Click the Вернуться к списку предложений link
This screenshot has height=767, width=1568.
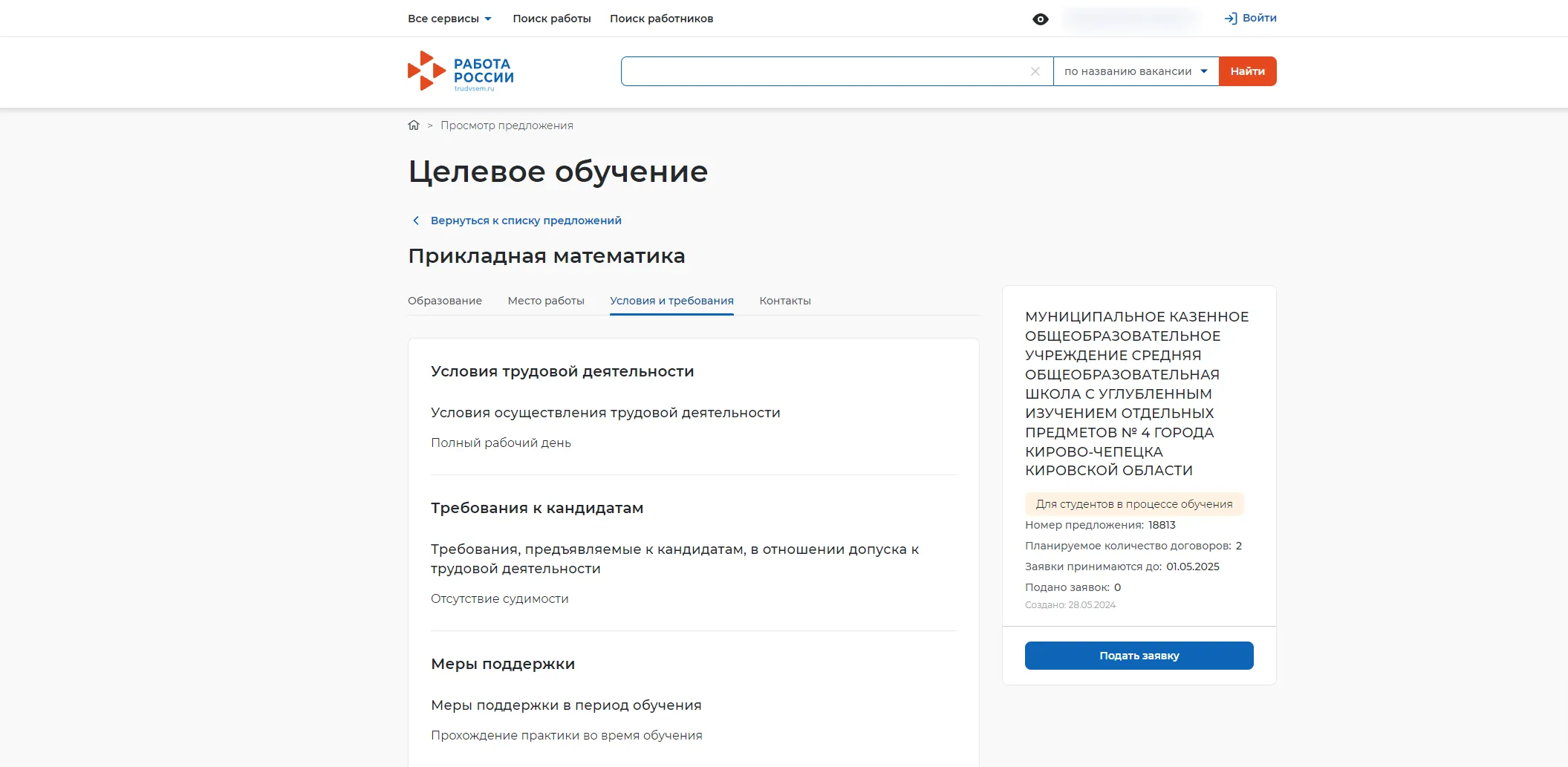coord(526,221)
